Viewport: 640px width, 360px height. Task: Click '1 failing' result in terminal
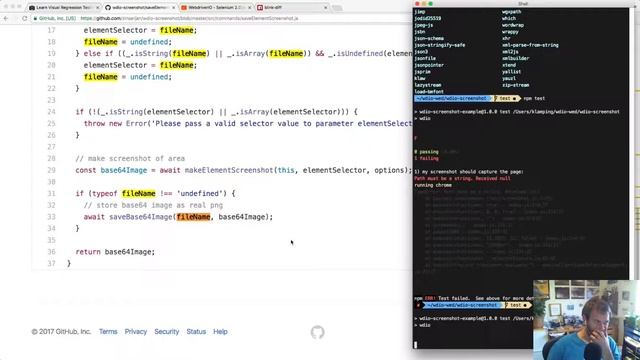[426, 158]
